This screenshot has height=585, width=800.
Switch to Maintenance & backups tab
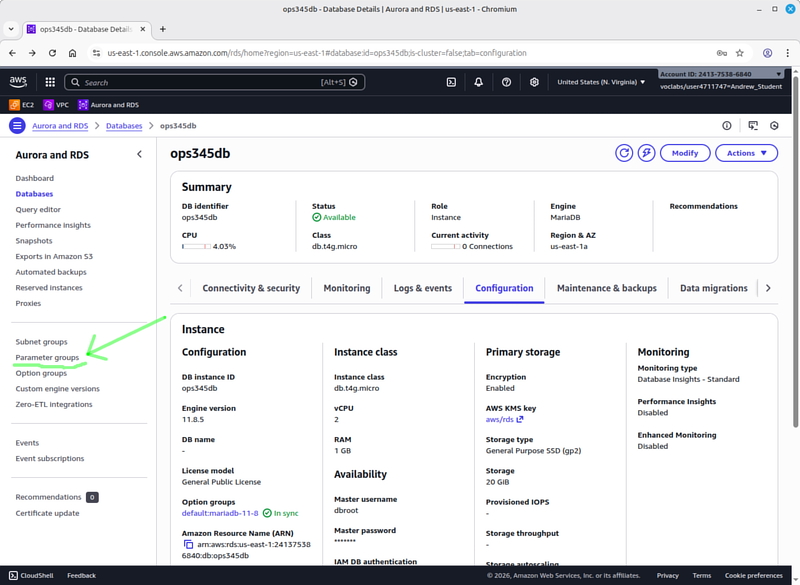(x=606, y=288)
